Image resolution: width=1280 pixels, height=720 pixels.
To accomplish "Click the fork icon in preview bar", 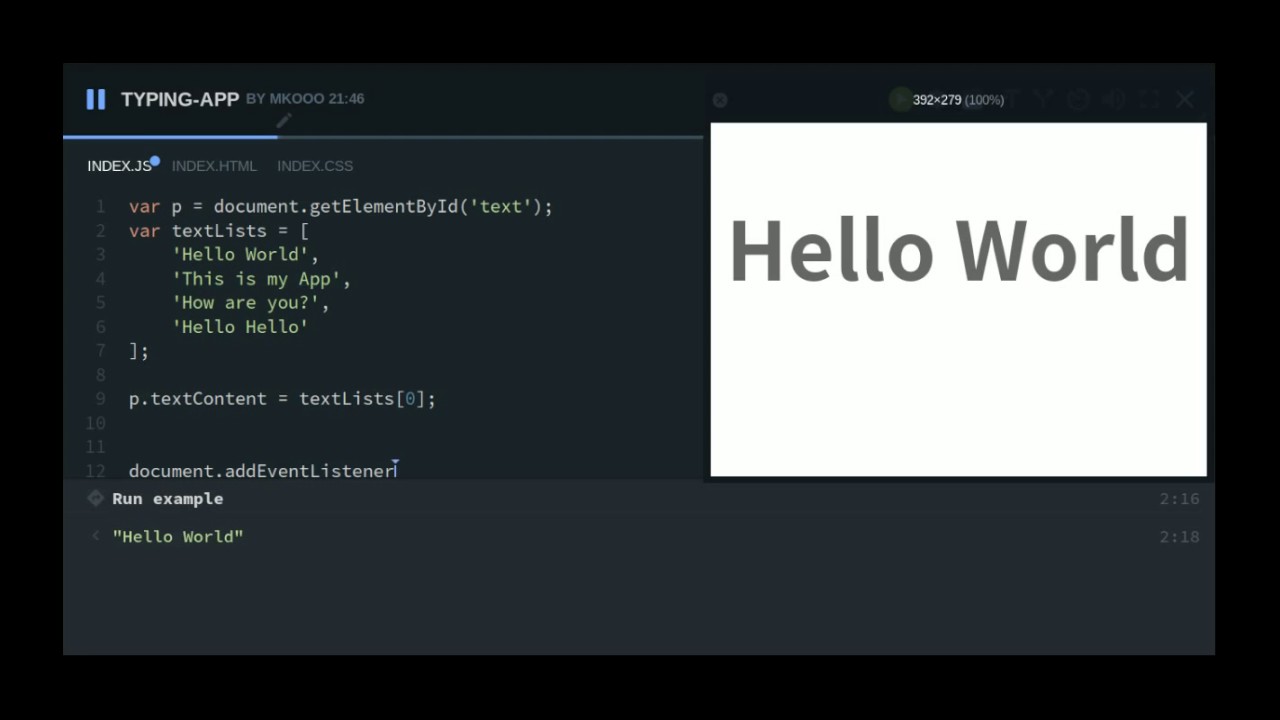I will [1044, 99].
